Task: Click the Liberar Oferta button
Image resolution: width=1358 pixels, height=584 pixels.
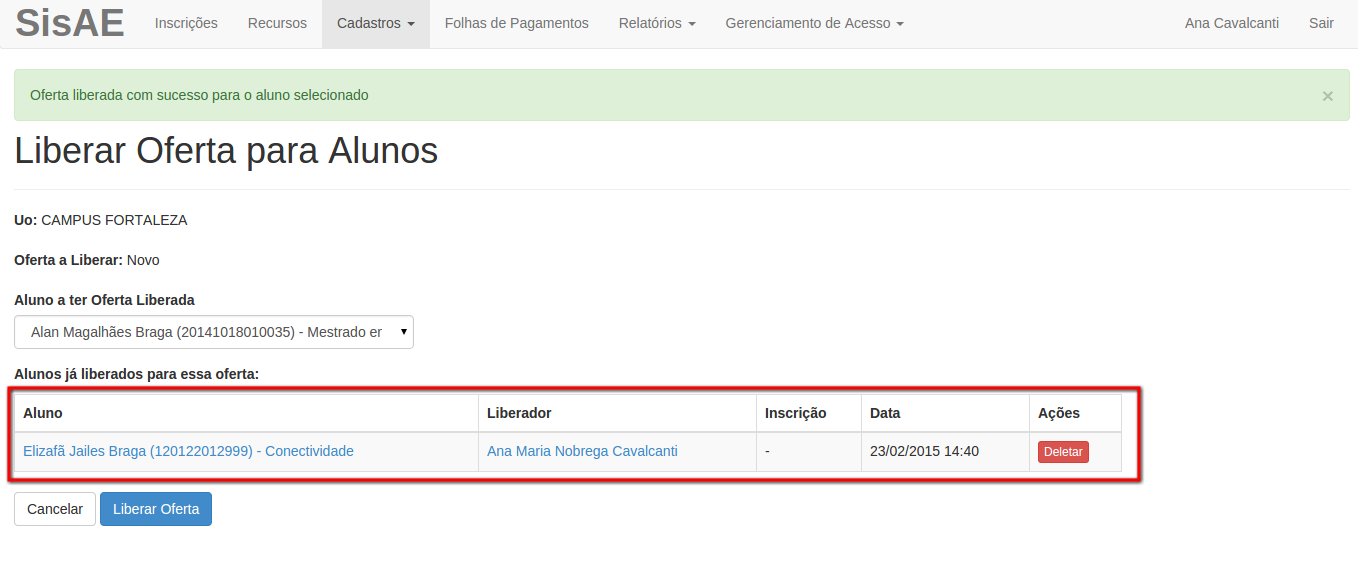Action: 156,509
